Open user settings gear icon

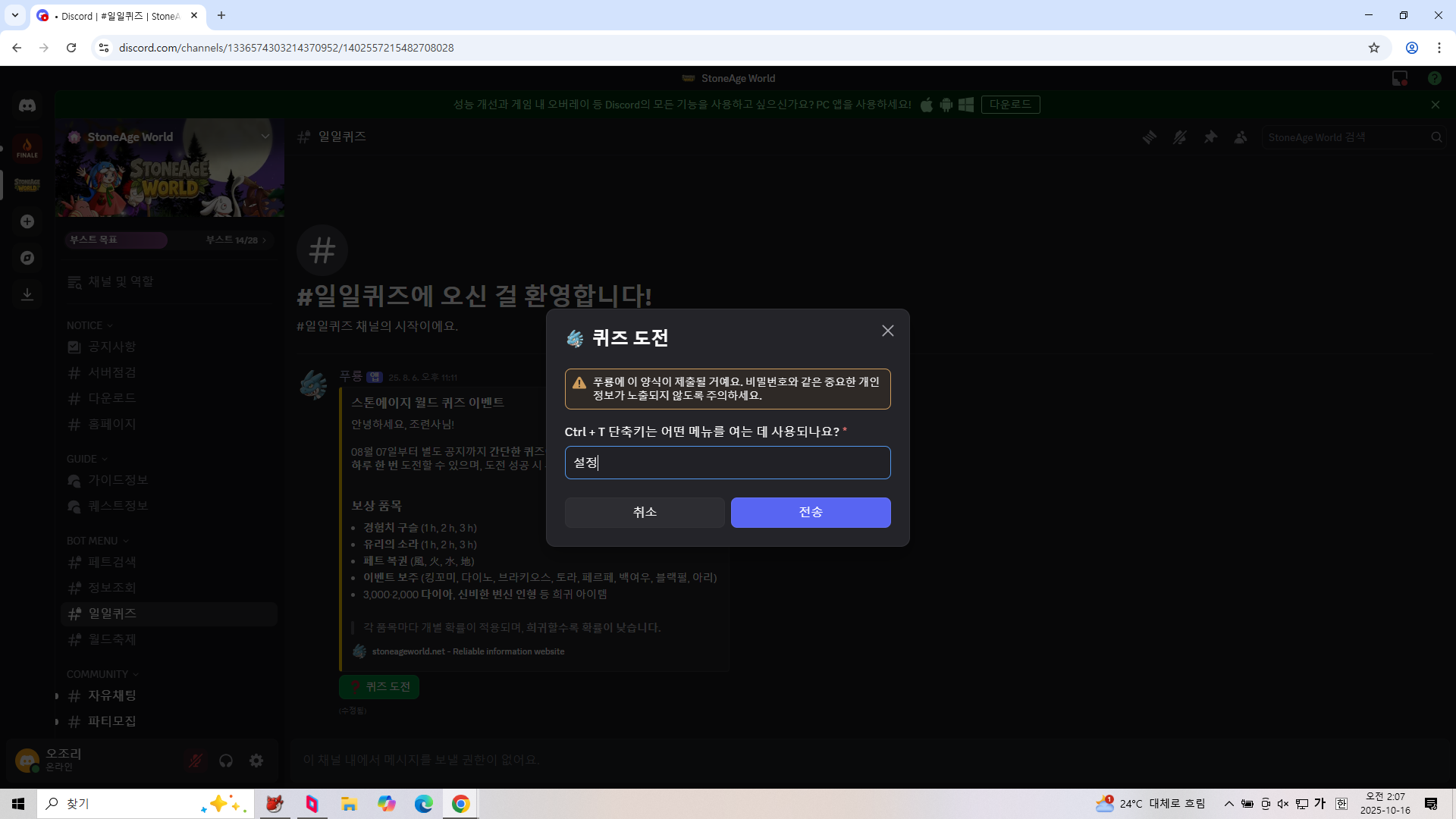(x=256, y=761)
